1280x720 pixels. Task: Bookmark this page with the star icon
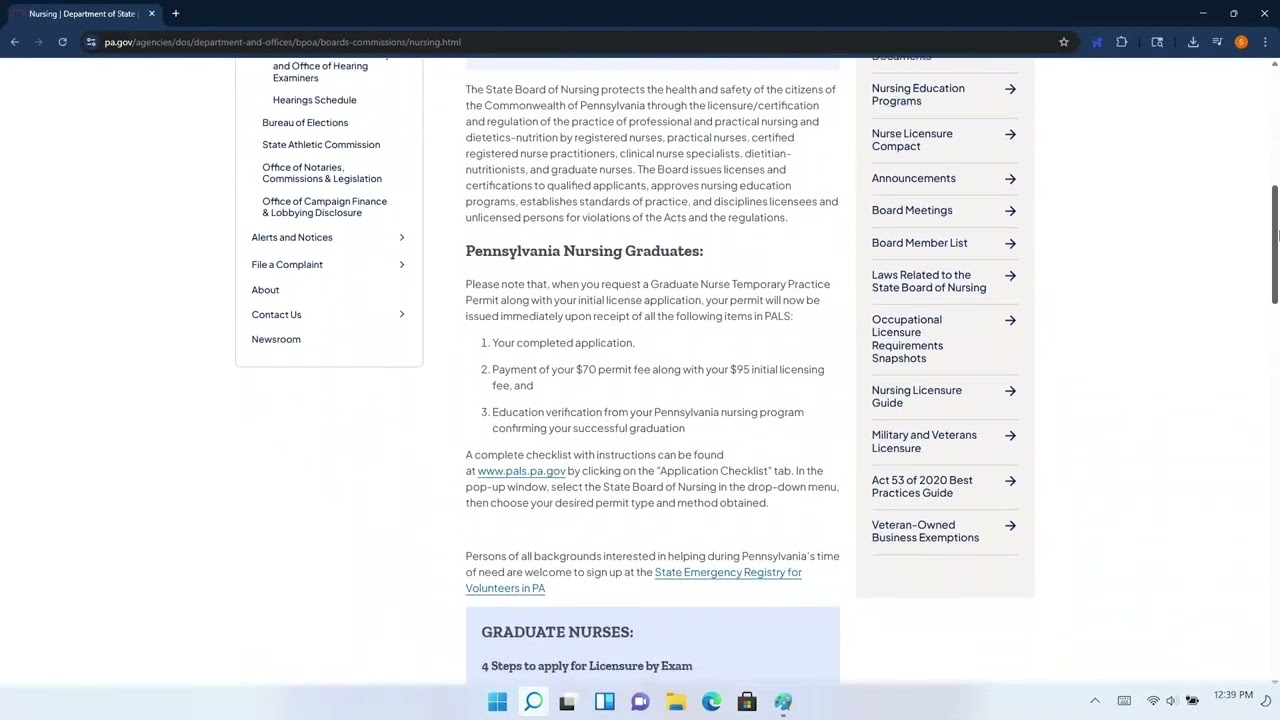[1064, 42]
